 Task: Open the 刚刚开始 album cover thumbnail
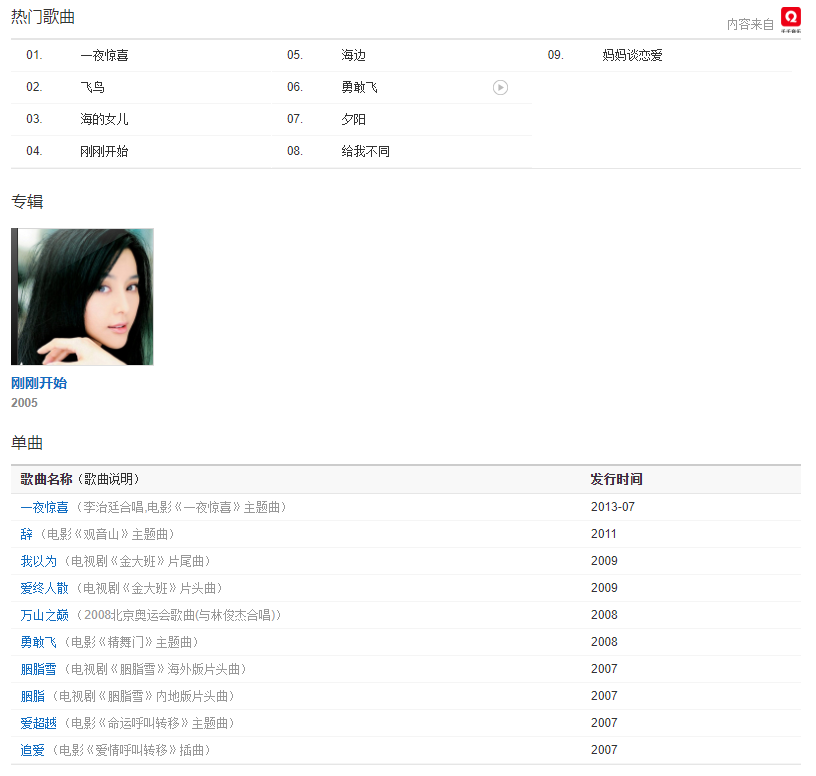pos(82,297)
